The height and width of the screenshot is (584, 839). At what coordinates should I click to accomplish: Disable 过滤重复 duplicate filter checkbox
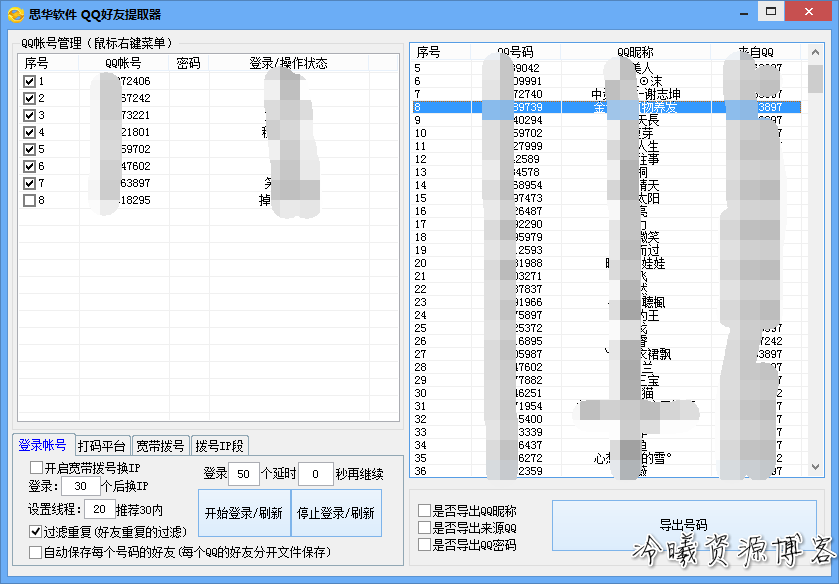[35, 532]
